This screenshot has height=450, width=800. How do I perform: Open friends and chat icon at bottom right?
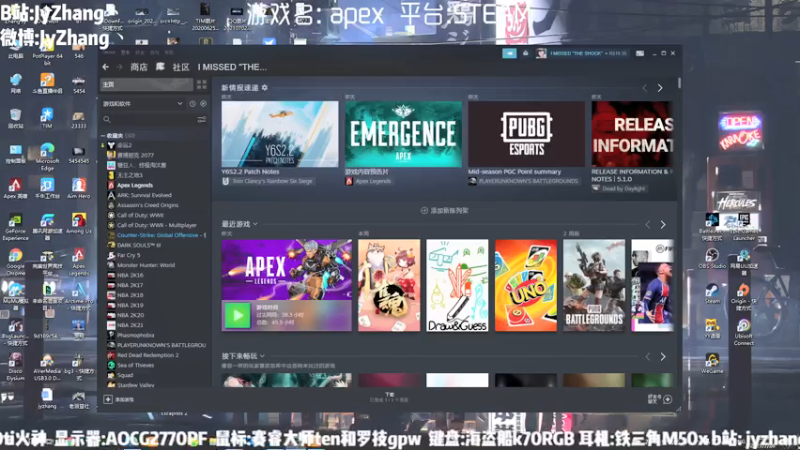coord(667,399)
